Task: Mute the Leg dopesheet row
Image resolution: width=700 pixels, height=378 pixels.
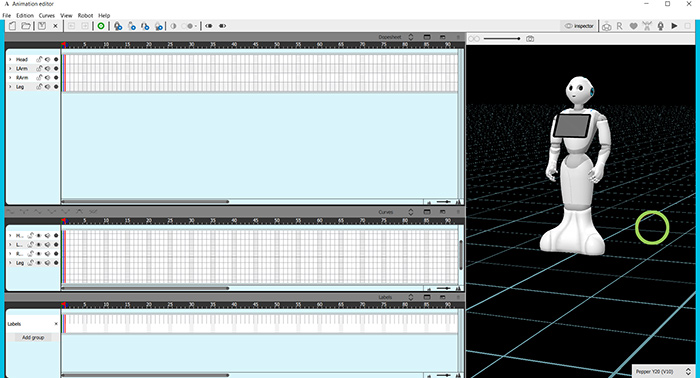Action: 47,87
